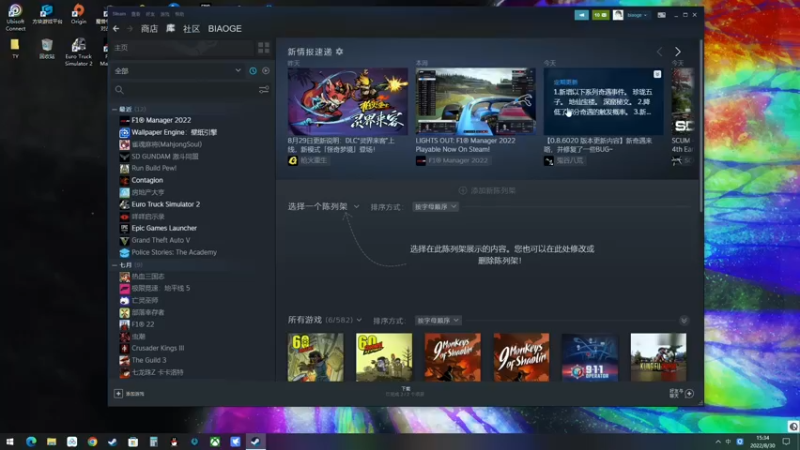Open Xbox app from taskbar
The image size is (800, 450).
[215, 441]
